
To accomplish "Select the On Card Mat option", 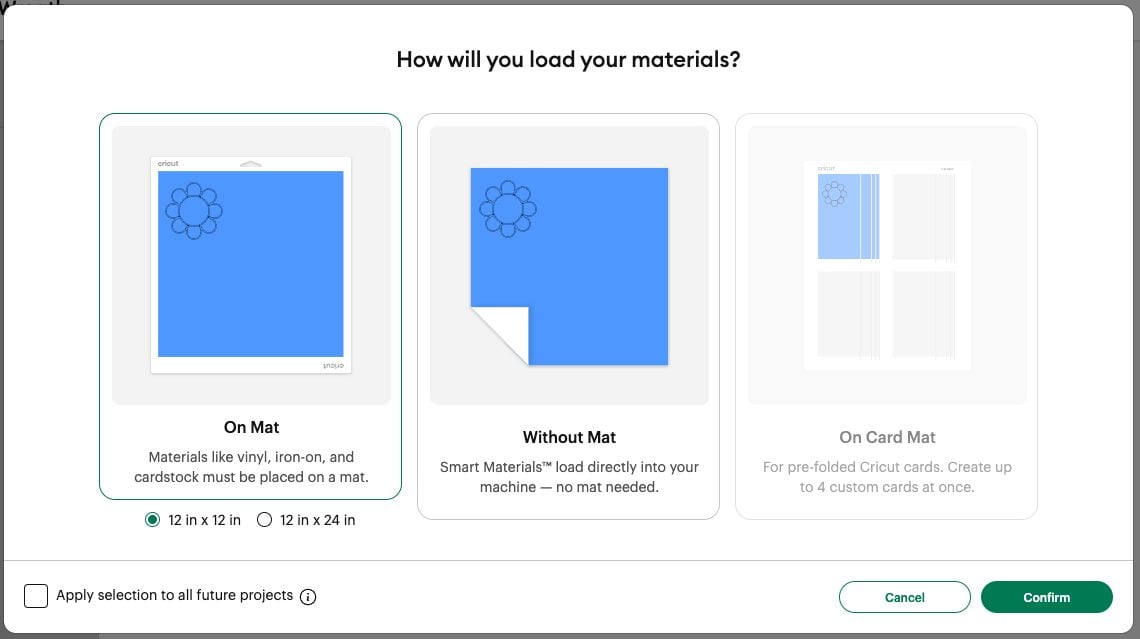I will click(885, 315).
